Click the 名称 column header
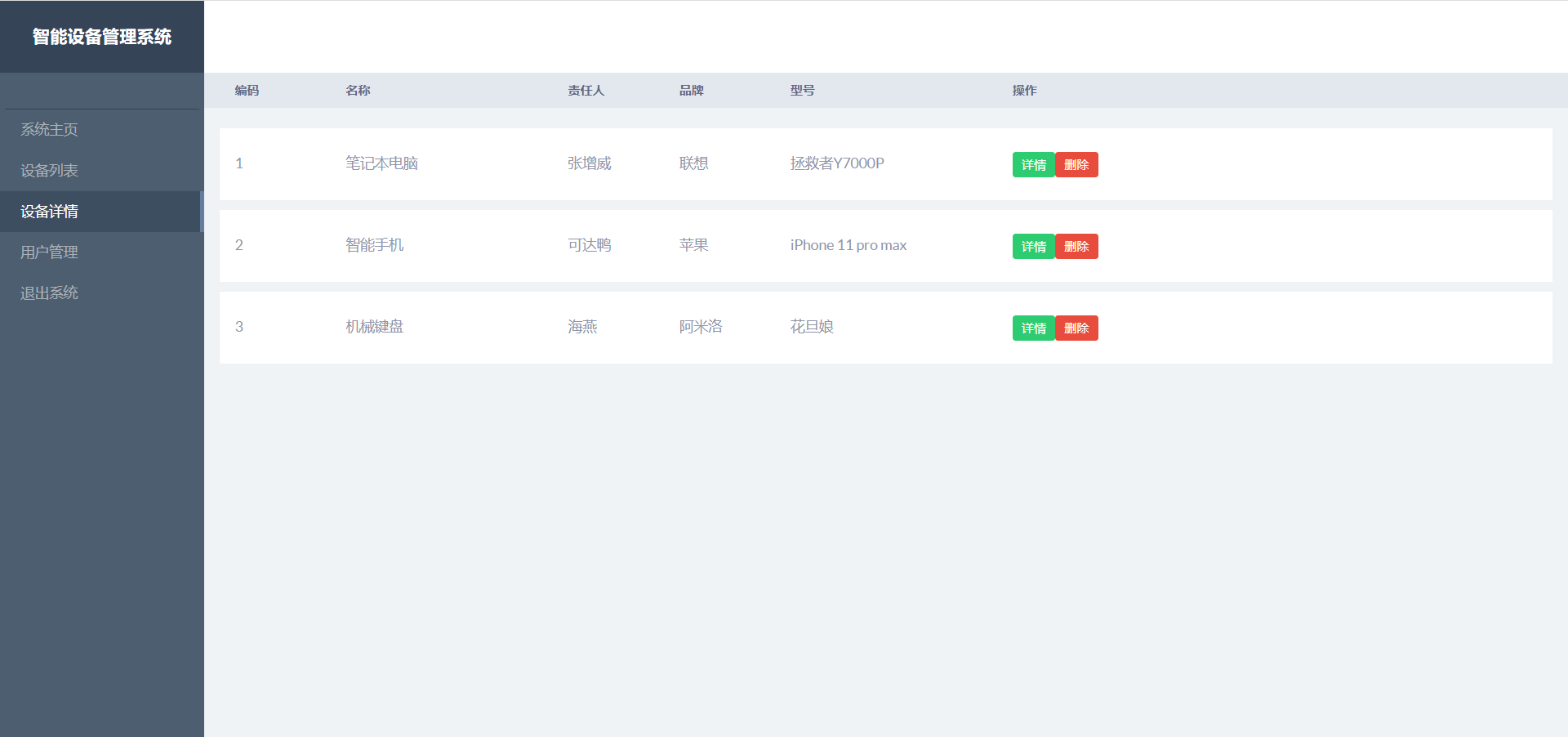Image resolution: width=1568 pixels, height=737 pixels. click(358, 91)
